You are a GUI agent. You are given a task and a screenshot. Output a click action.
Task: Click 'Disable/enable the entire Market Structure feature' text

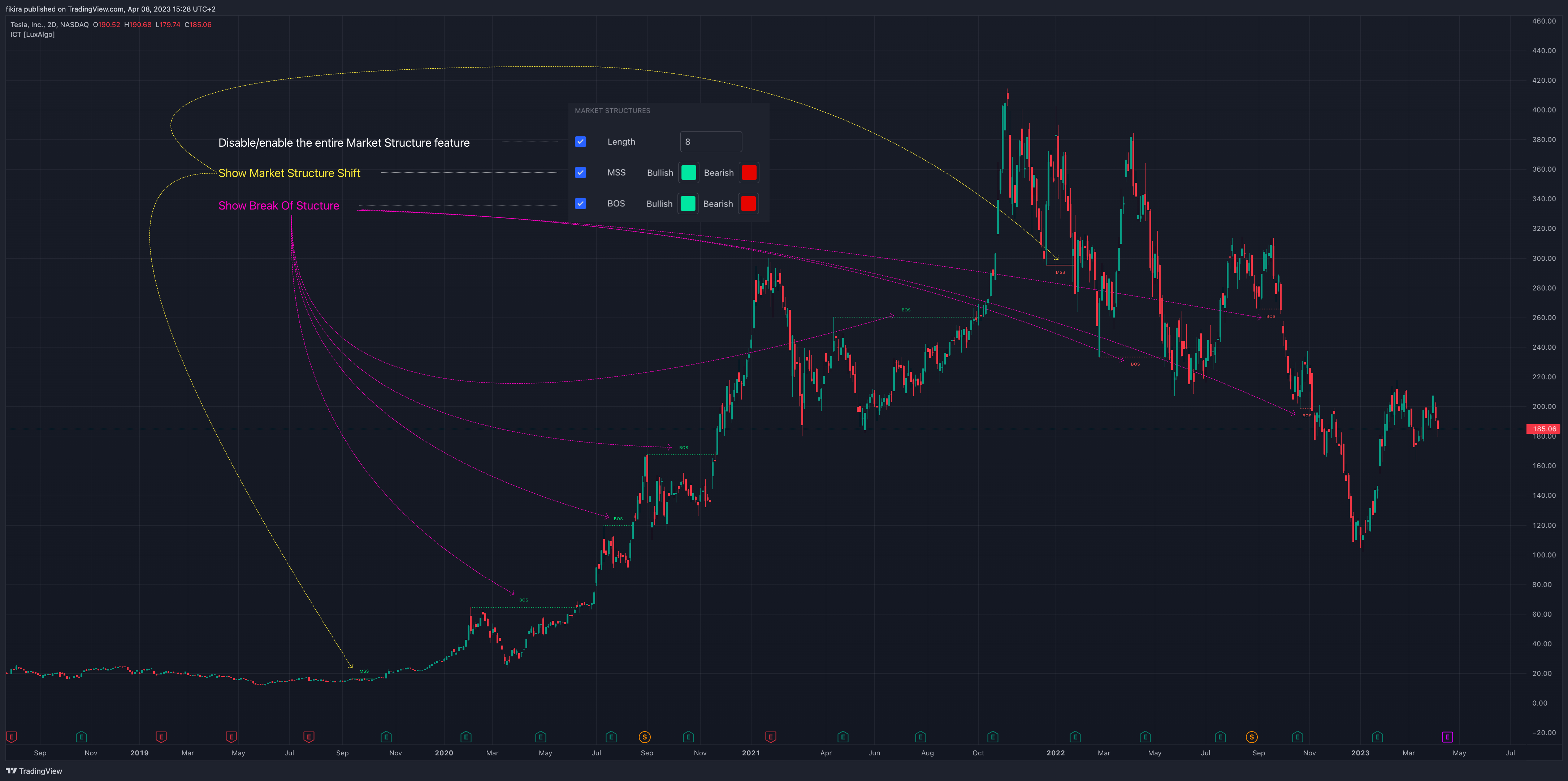pyautogui.click(x=344, y=143)
